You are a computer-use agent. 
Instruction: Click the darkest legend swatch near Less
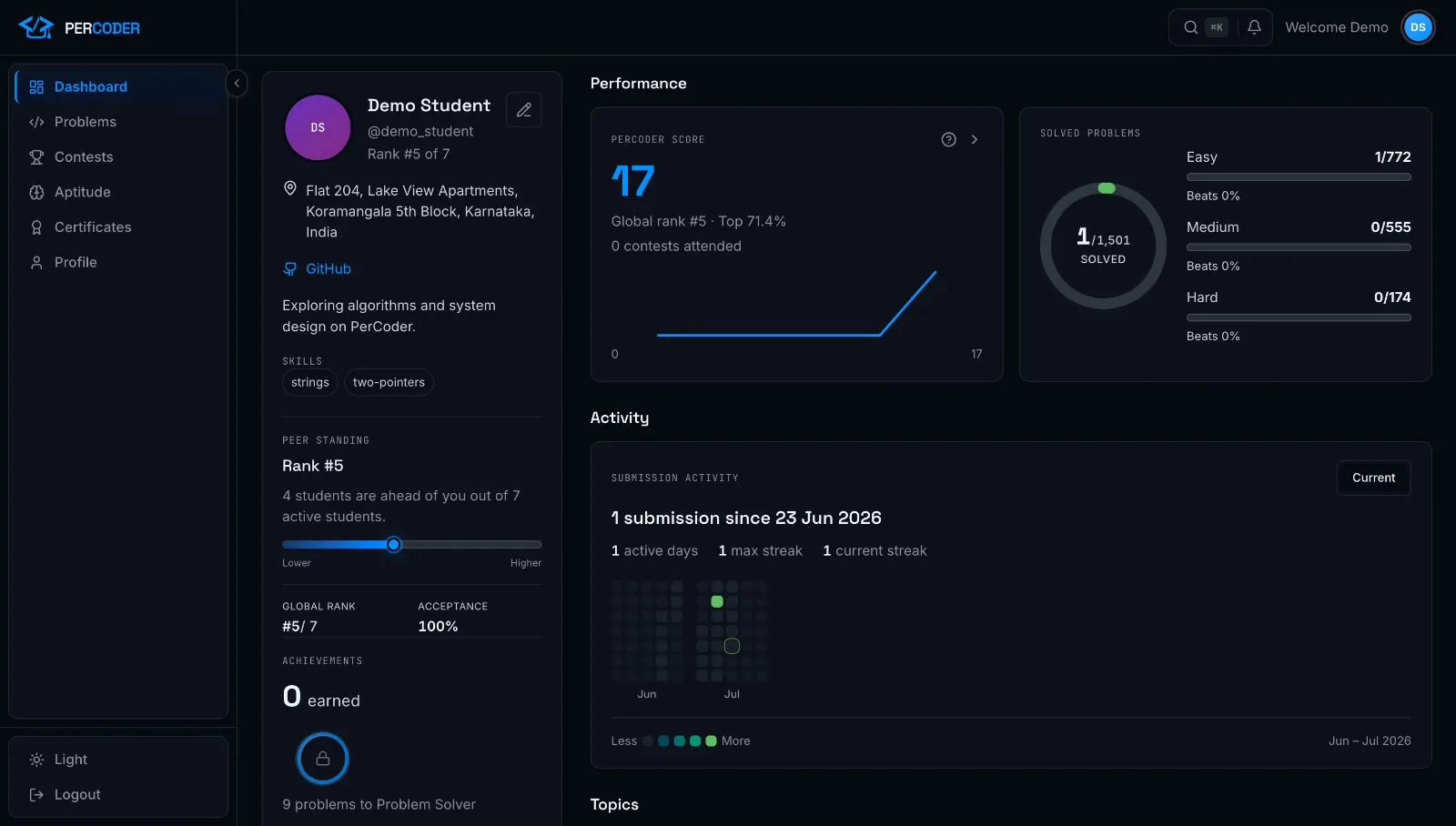[x=648, y=741]
